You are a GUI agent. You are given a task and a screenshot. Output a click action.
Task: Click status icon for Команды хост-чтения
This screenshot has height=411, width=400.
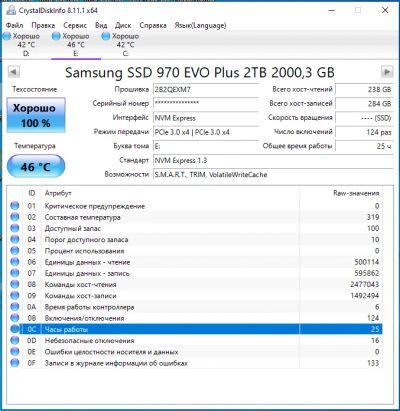(x=15, y=285)
